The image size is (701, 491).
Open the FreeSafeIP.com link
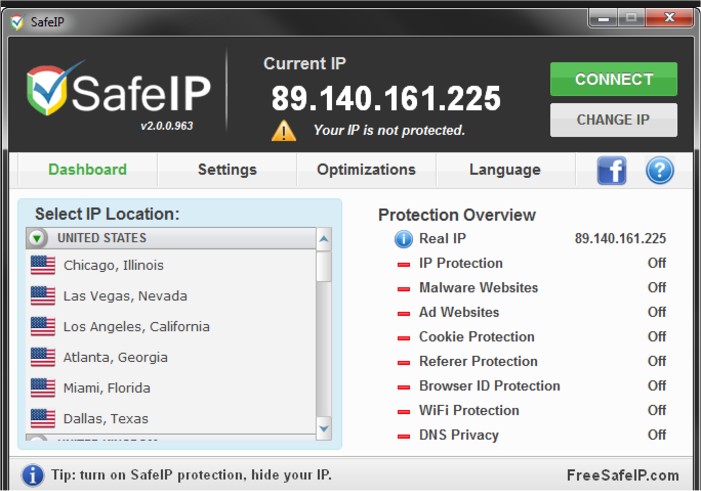click(623, 475)
